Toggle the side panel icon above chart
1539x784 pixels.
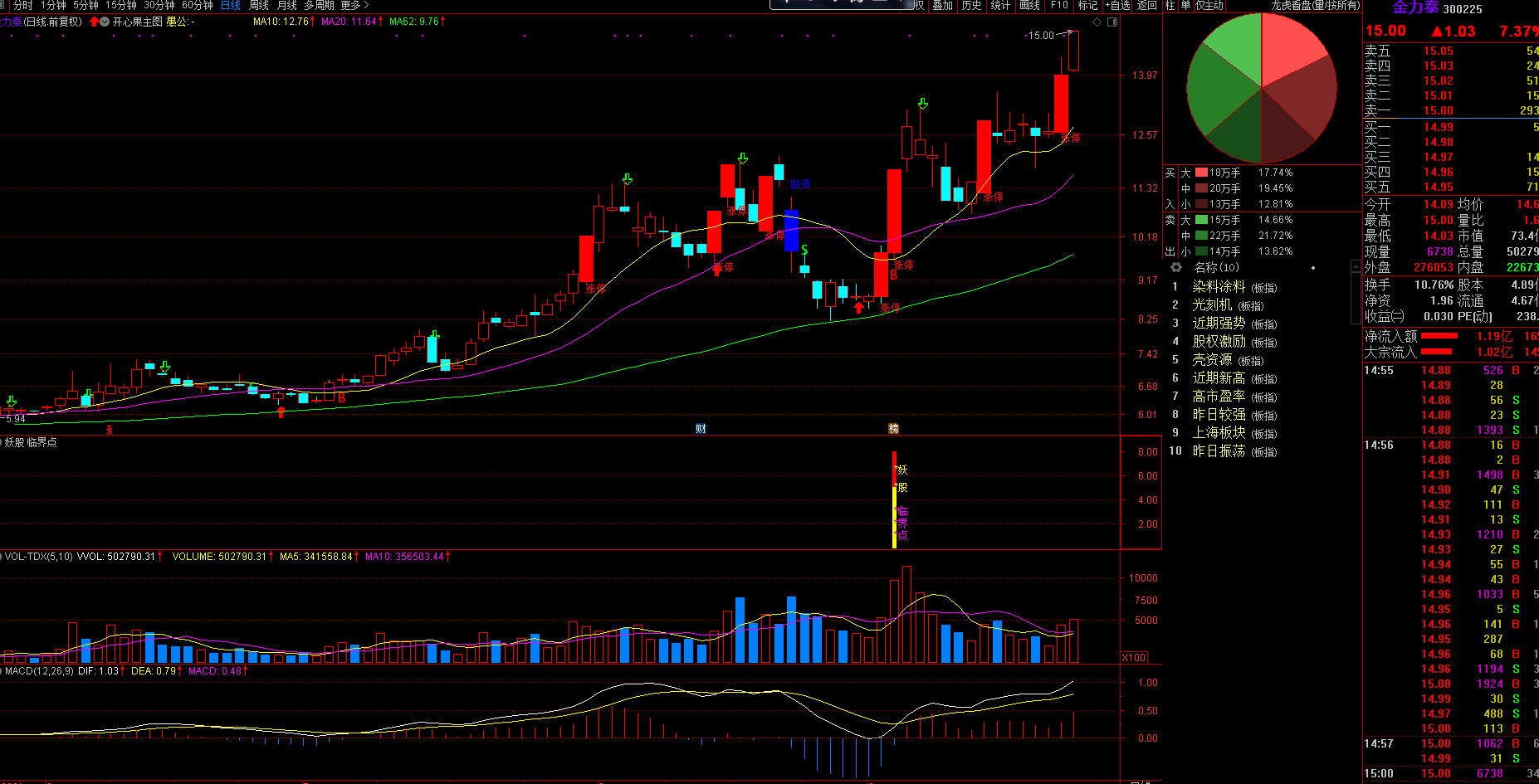click(x=1112, y=22)
